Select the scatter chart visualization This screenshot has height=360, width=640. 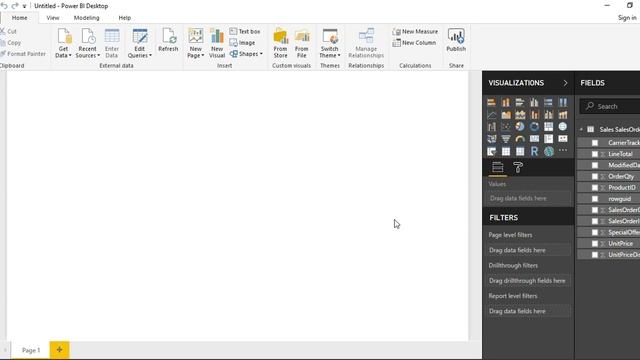tap(506, 127)
